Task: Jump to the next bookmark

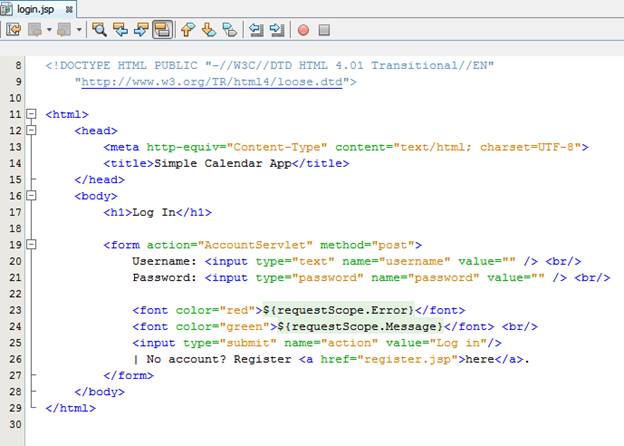Action: point(209,30)
